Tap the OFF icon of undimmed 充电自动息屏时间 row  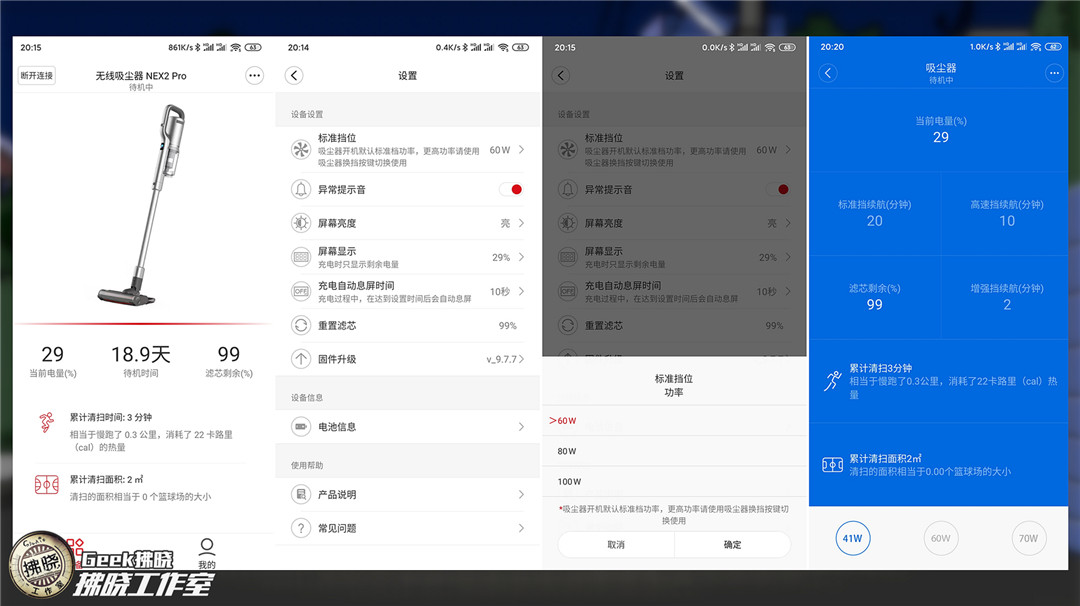click(301, 291)
